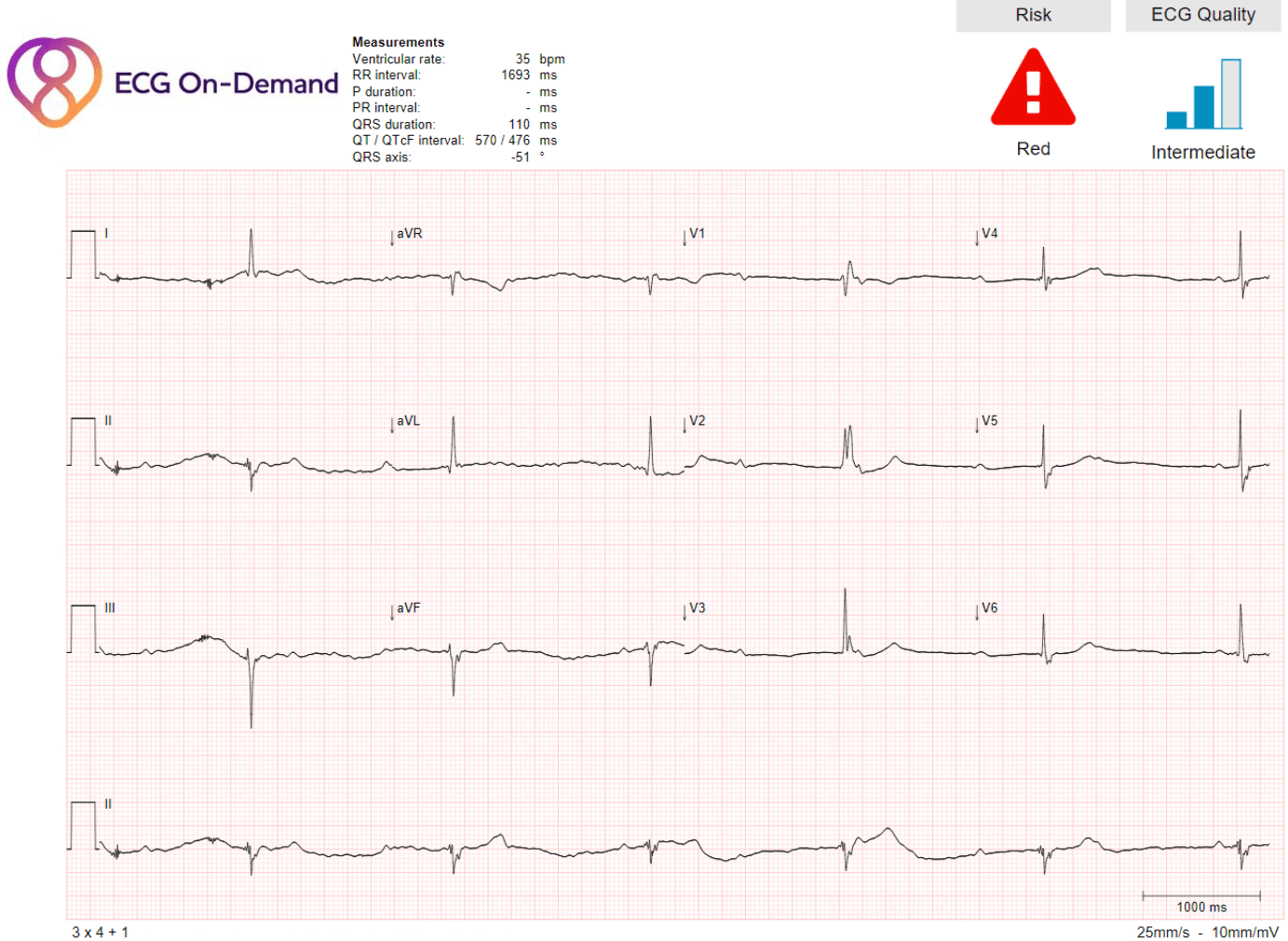Viewport: 1288px width, 941px height.
Task: Click the V2 lead label
Action: (x=697, y=420)
